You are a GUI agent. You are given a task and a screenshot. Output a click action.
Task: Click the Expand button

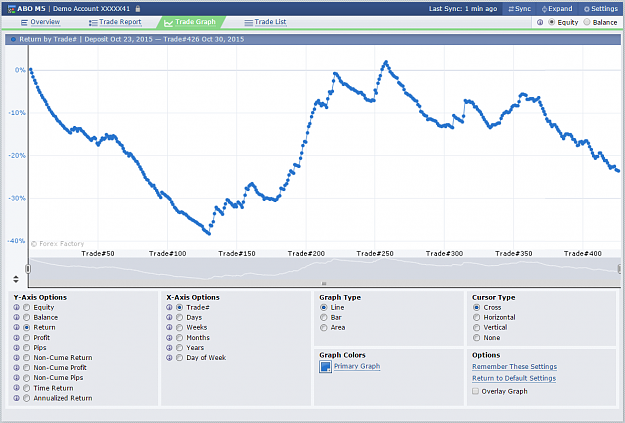[x=557, y=8]
